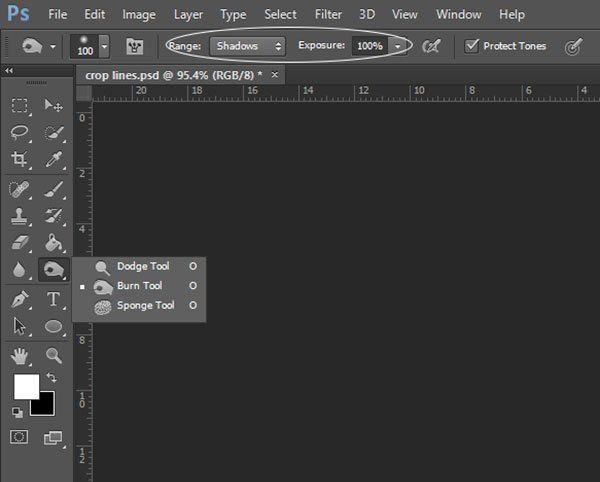Select the Eraser tool
This screenshot has width=600, height=482.
click(x=19, y=243)
